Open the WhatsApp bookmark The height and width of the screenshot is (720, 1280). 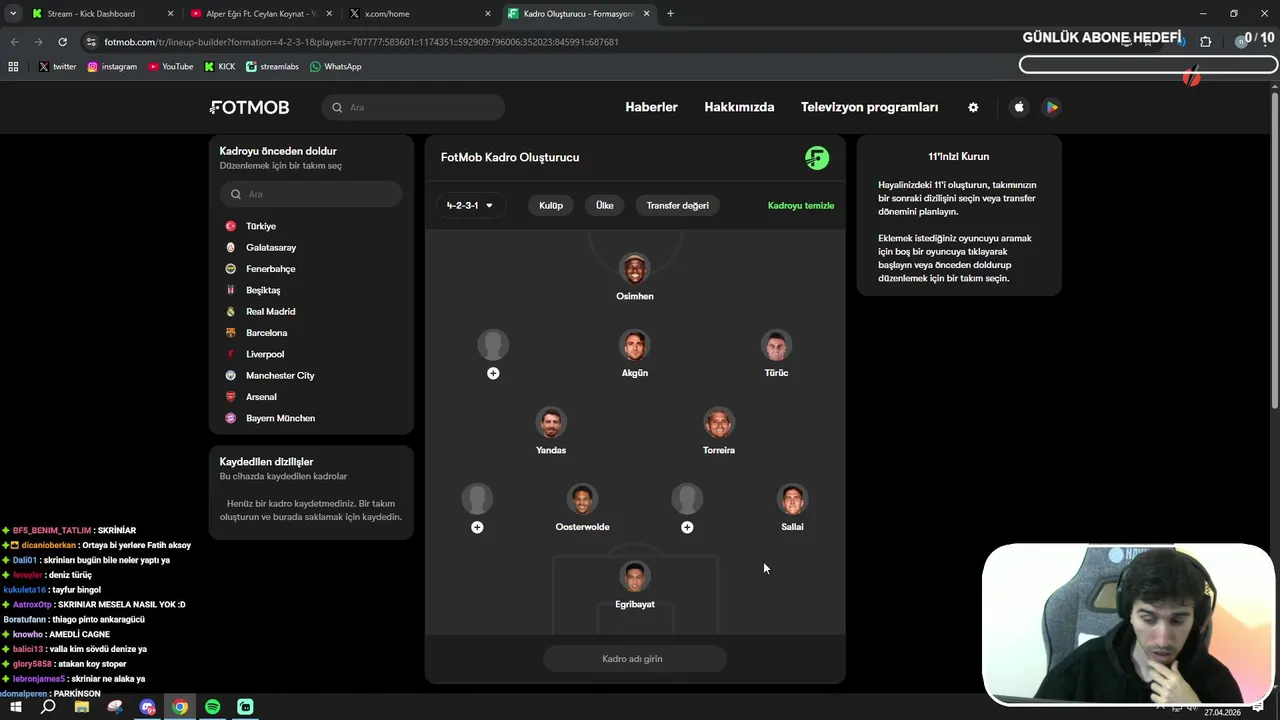pos(336,67)
